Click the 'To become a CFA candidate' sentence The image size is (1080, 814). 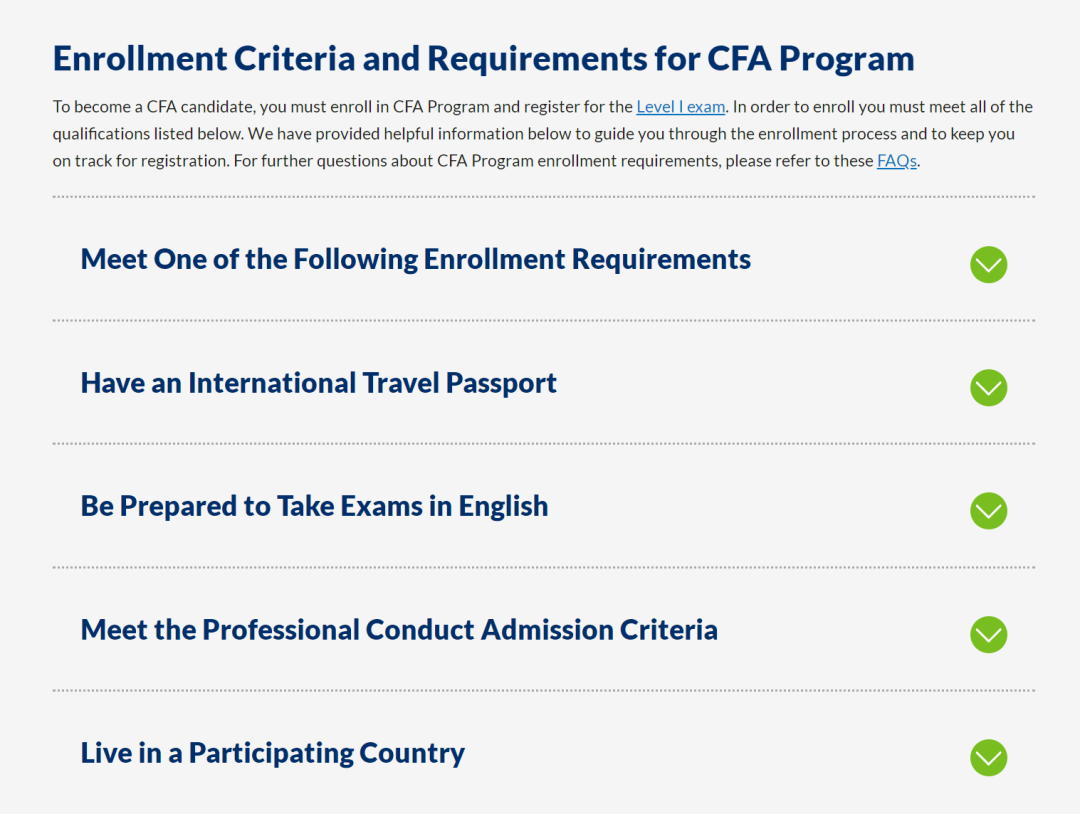point(340,107)
